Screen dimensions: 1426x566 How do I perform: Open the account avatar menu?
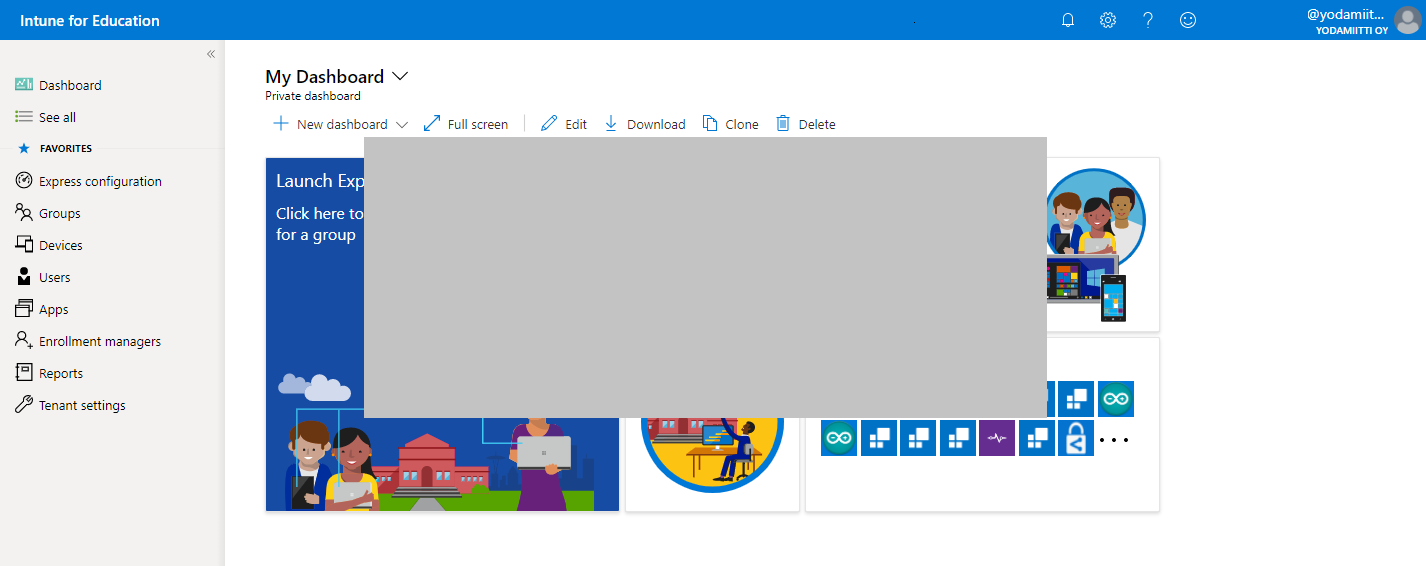[x=1408, y=20]
